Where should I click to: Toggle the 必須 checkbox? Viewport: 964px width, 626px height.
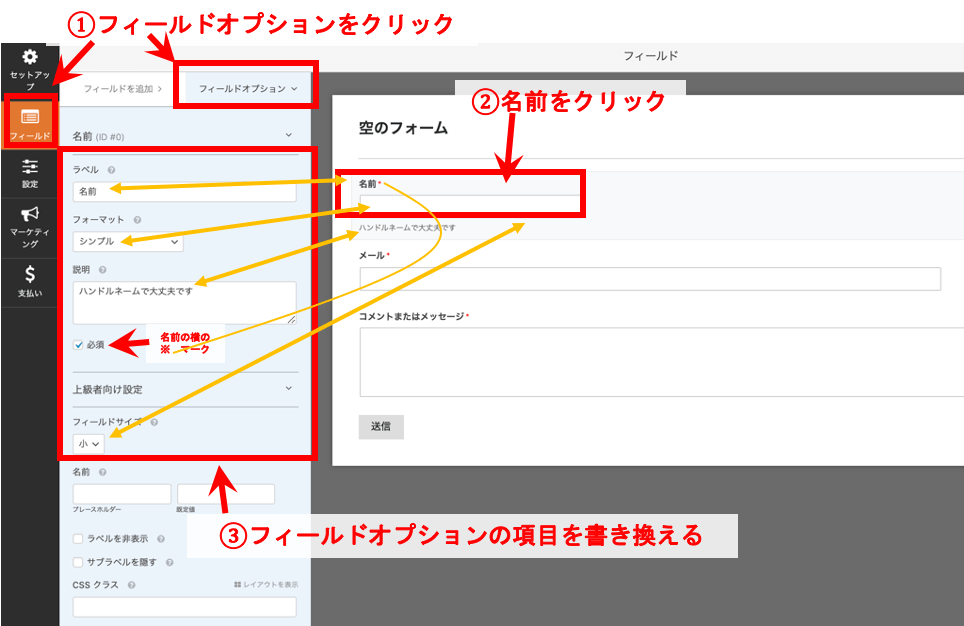[78, 345]
